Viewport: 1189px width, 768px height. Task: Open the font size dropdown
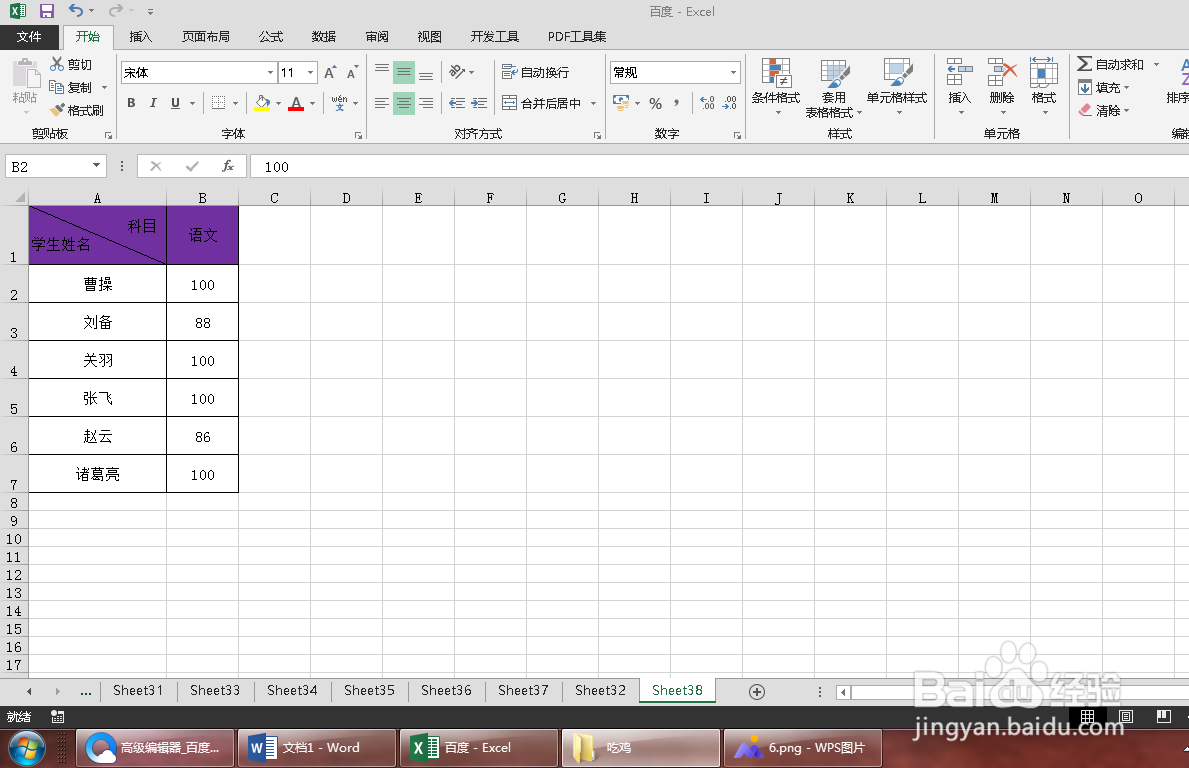click(310, 73)
